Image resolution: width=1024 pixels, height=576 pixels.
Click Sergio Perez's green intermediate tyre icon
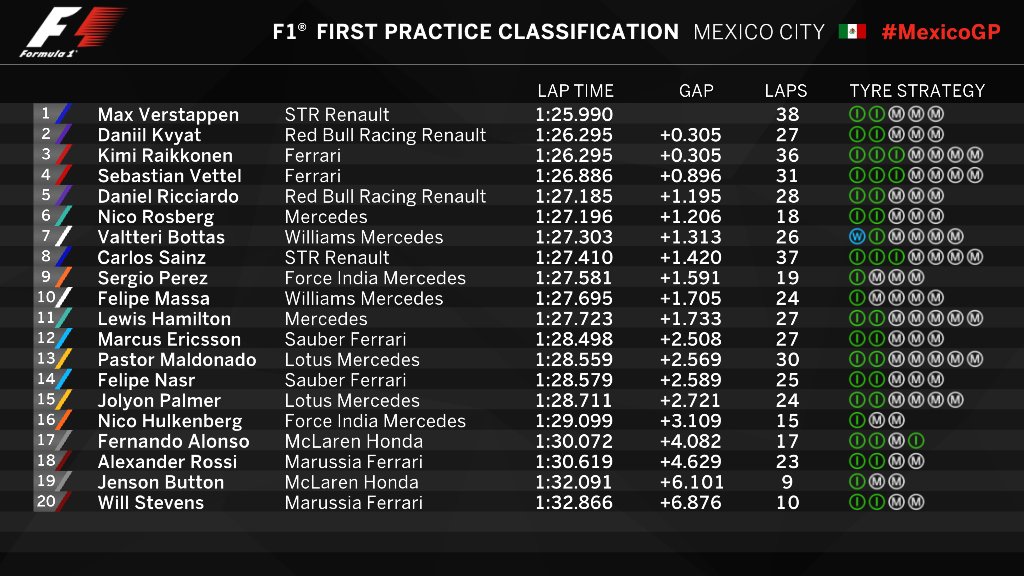(856, 278)
